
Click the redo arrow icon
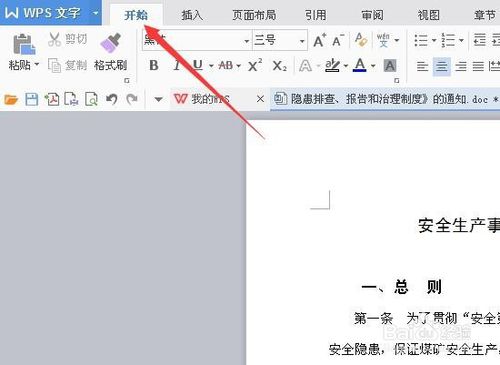coord(132,99)
